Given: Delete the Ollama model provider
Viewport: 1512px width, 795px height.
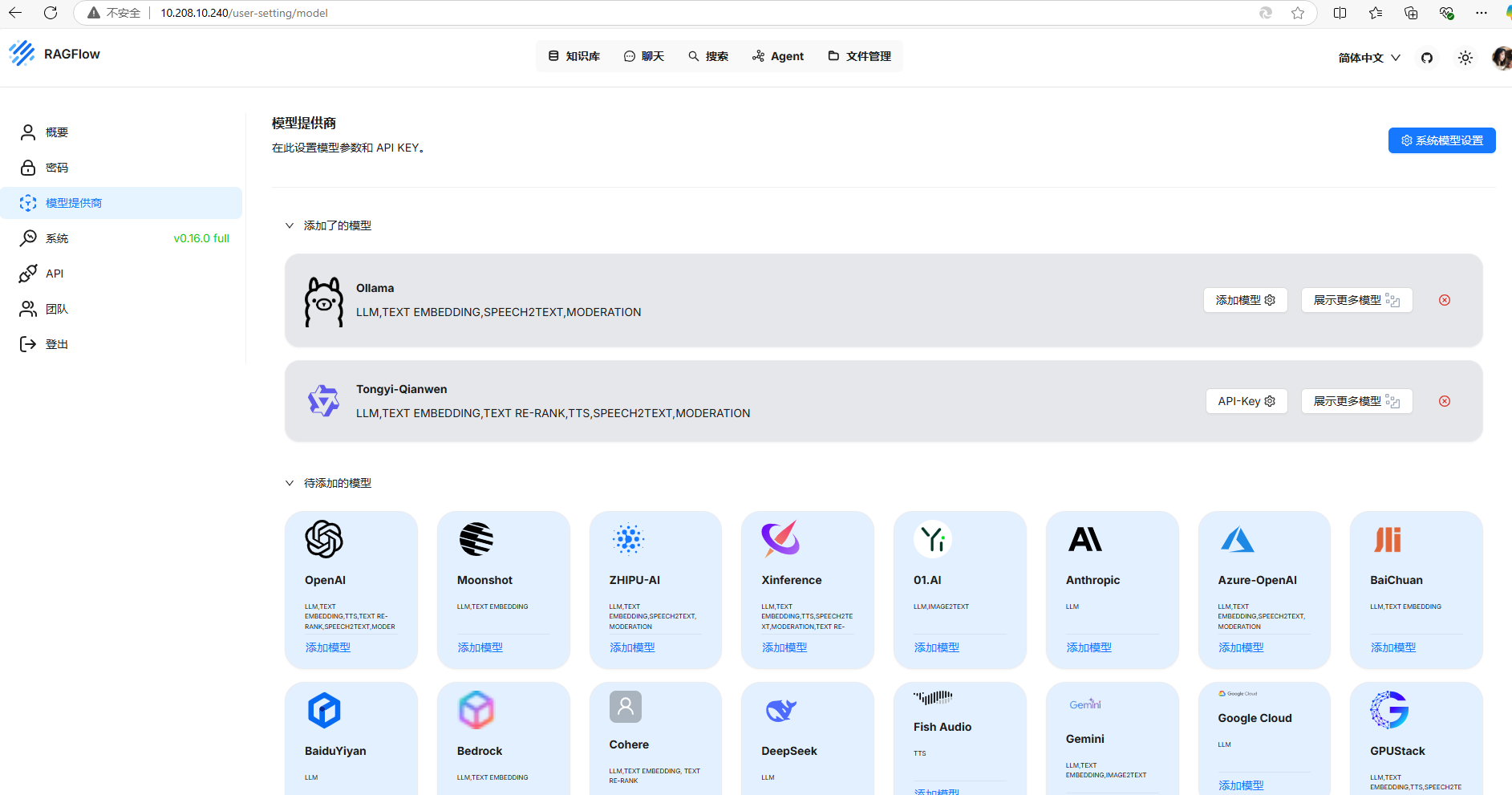Looking at the screenshot, I should [x=1444, y=300].
